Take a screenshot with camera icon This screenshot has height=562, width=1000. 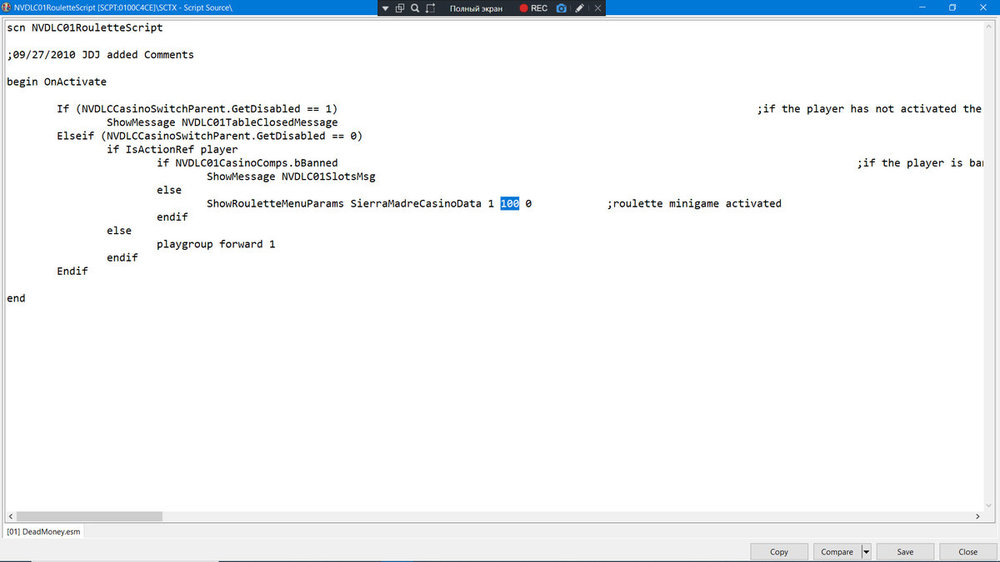click(561, 8)
